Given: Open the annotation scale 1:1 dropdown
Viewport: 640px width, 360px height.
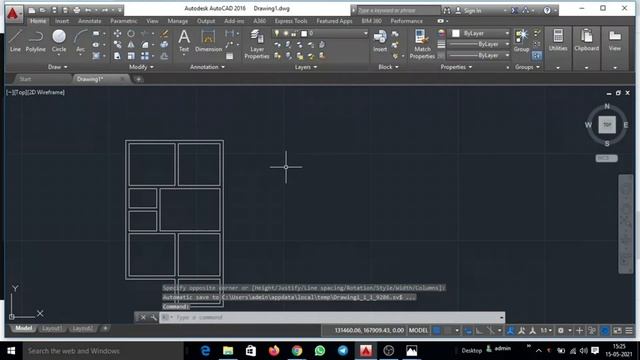Looking at the screenshot, I should [x=546, y=331].
